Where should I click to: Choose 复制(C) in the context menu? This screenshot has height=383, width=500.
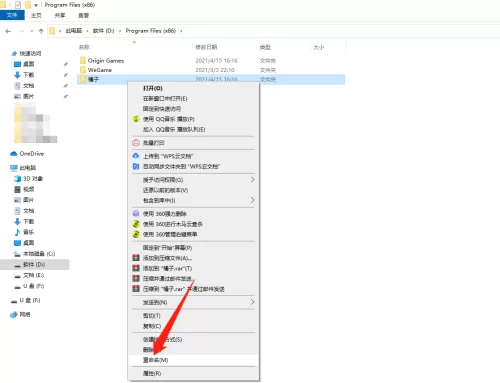(x=152, y=326)
